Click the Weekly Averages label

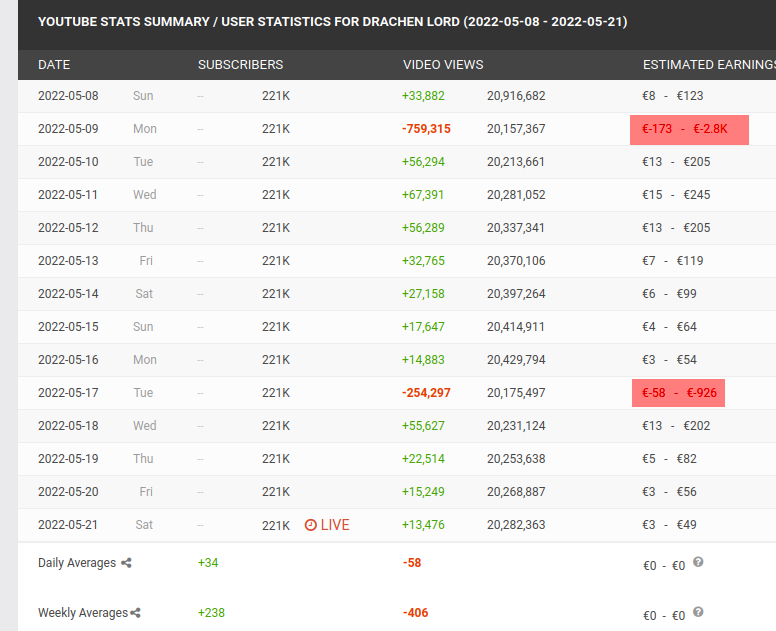tap(83, 613)
